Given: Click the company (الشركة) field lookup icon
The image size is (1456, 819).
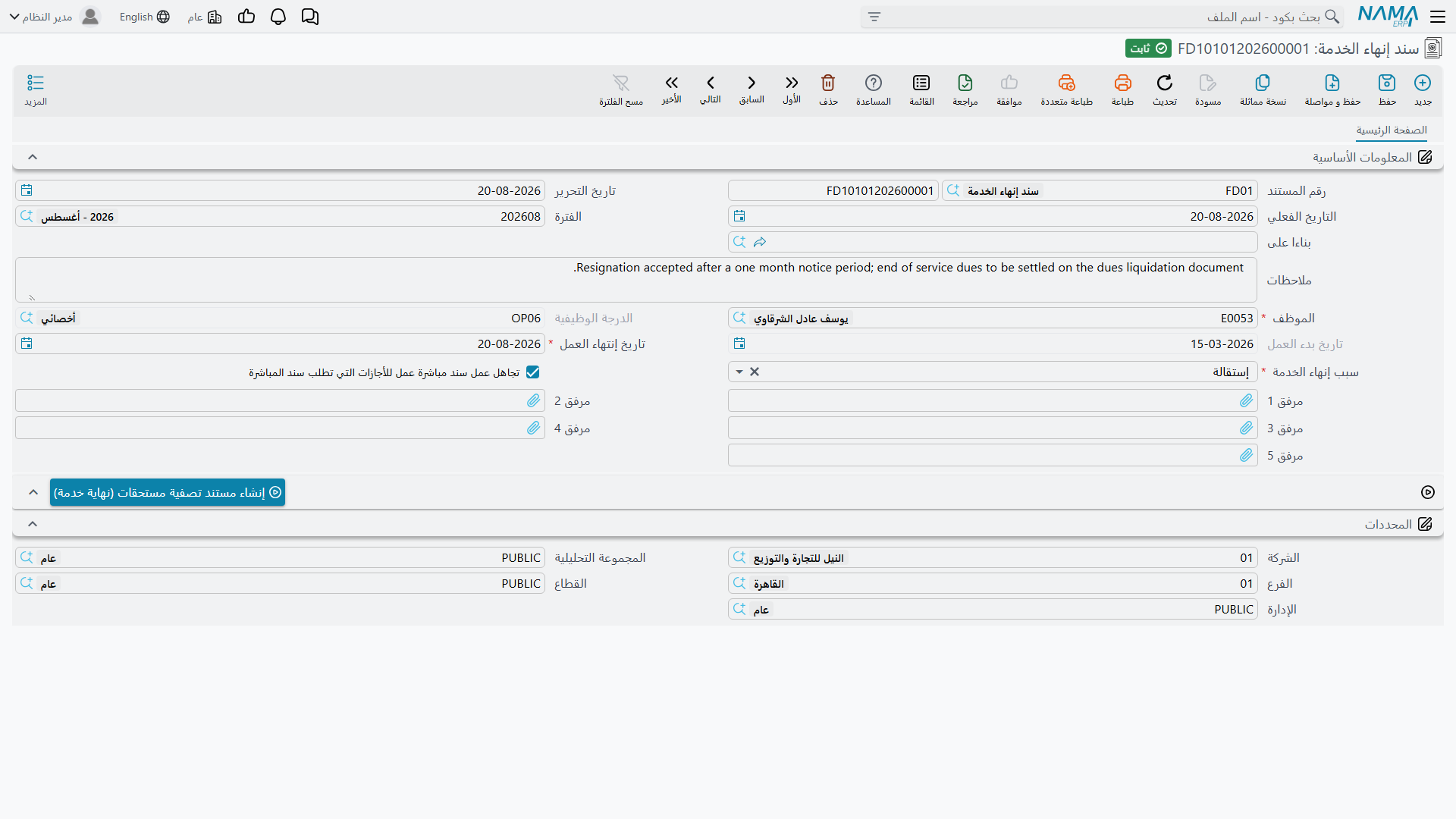Looking at the screenshot, I should [739, 558].
